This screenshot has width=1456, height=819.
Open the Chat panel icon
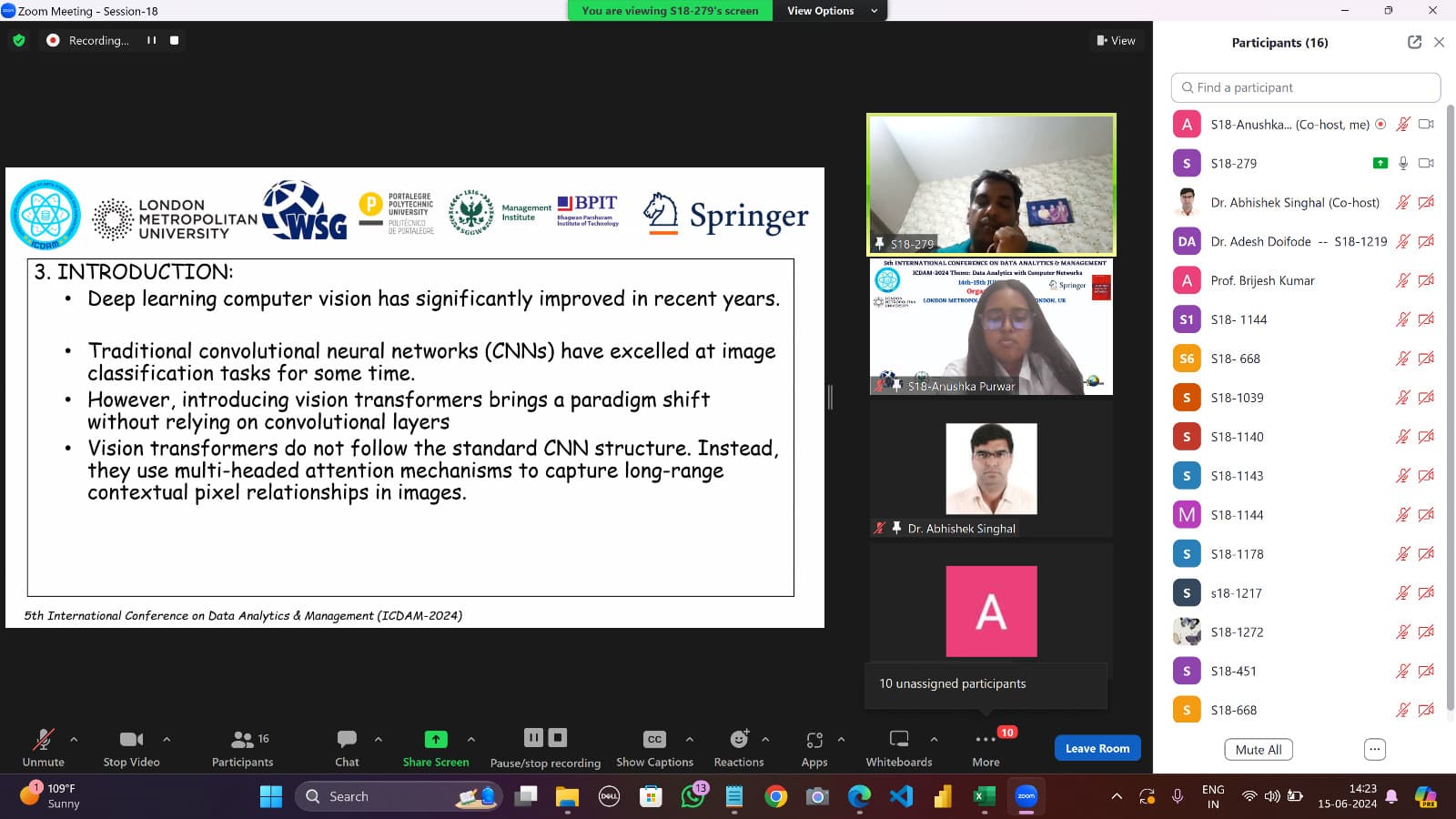pyautogui.click(x=347, y=739)
